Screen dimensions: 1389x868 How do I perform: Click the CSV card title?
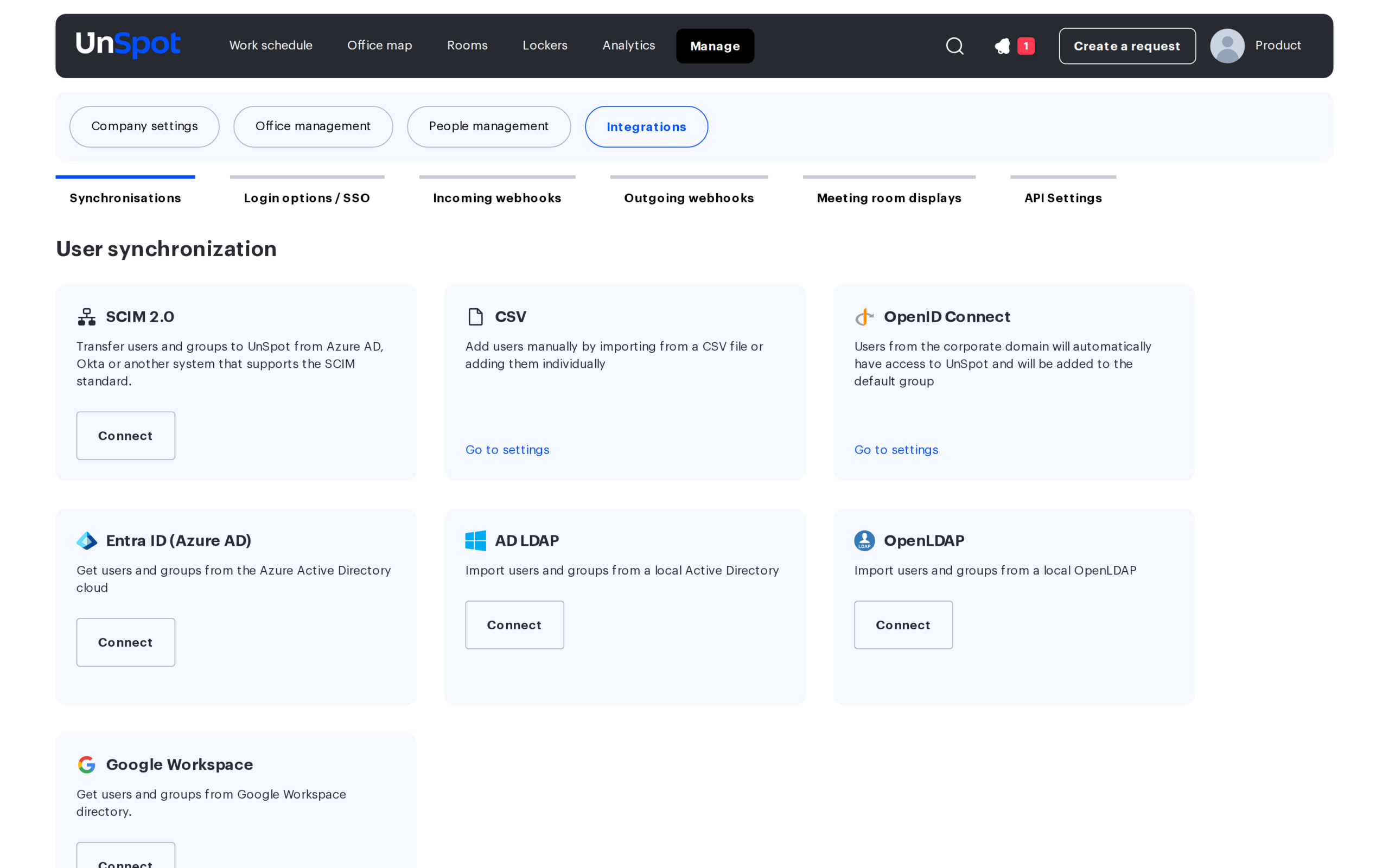coord(510,317)
